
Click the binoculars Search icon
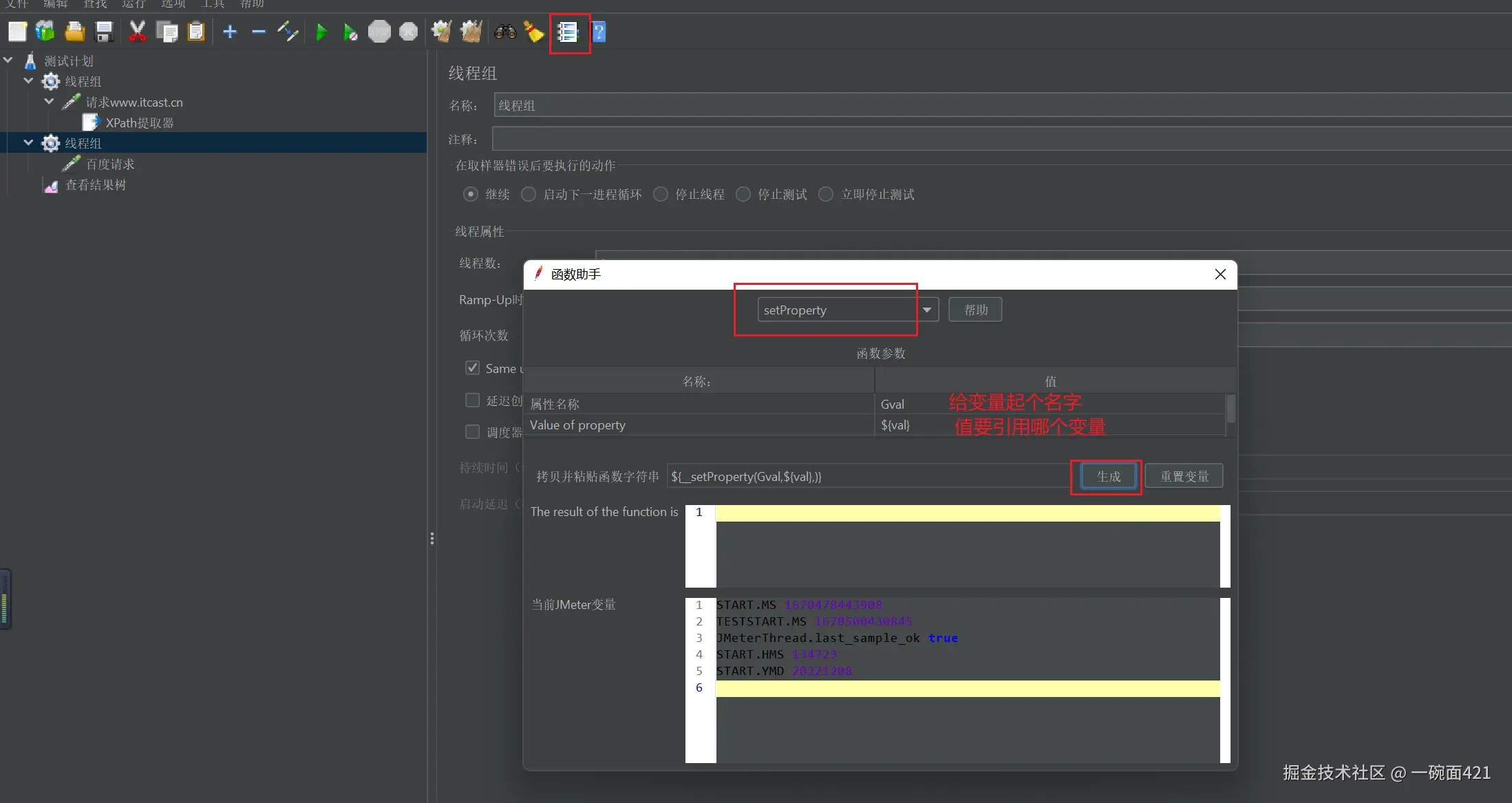[x=504, y=32]
